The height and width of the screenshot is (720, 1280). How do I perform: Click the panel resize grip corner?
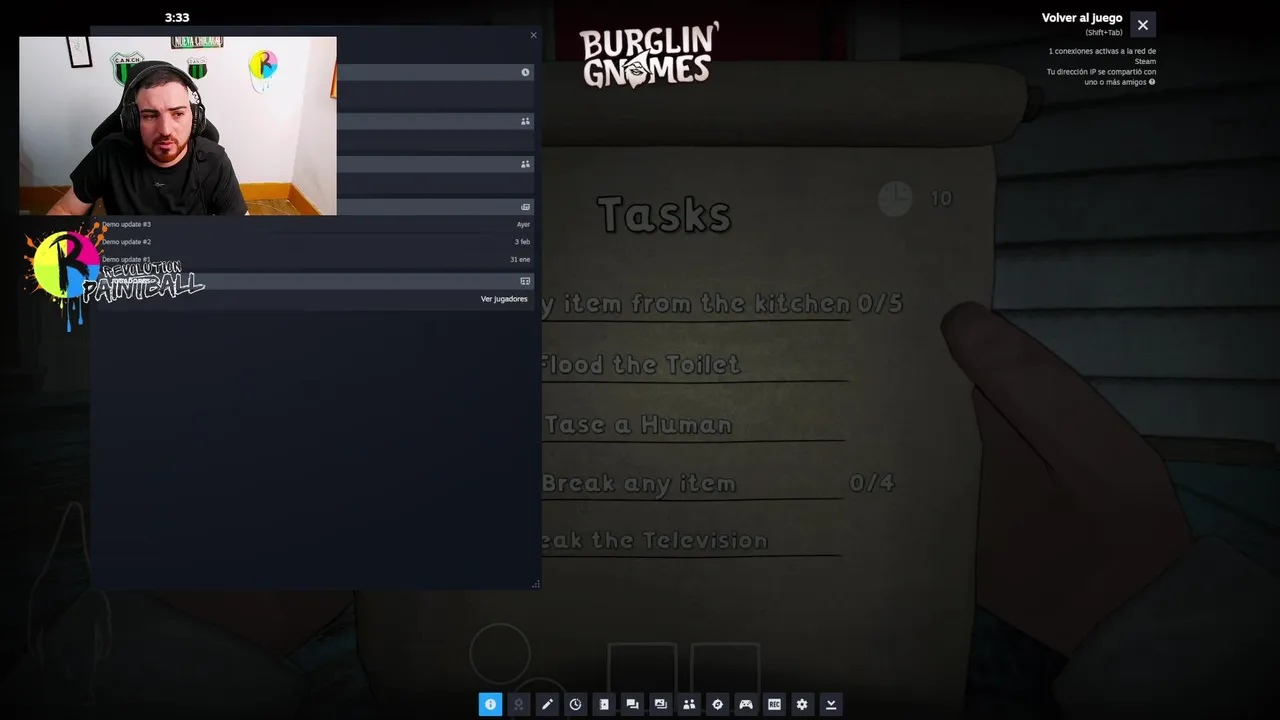(x=535, y=584)
